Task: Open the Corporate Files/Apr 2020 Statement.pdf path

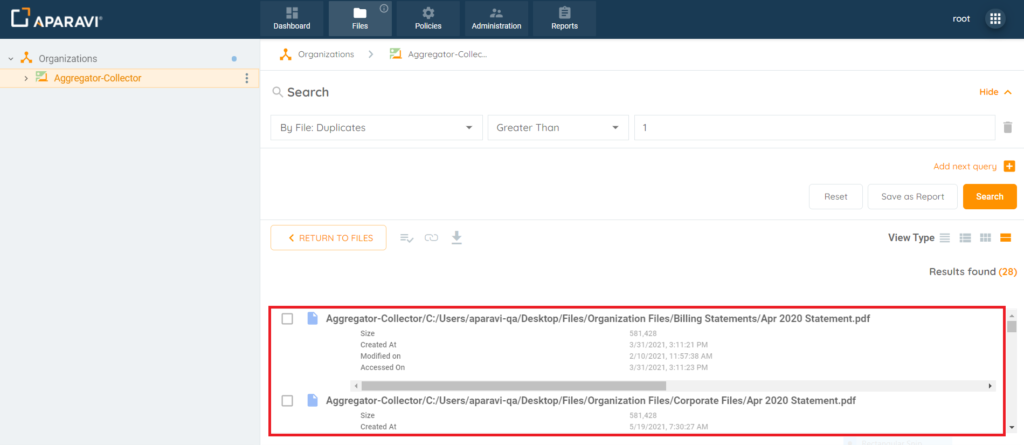Action: (x=591, y=401)
